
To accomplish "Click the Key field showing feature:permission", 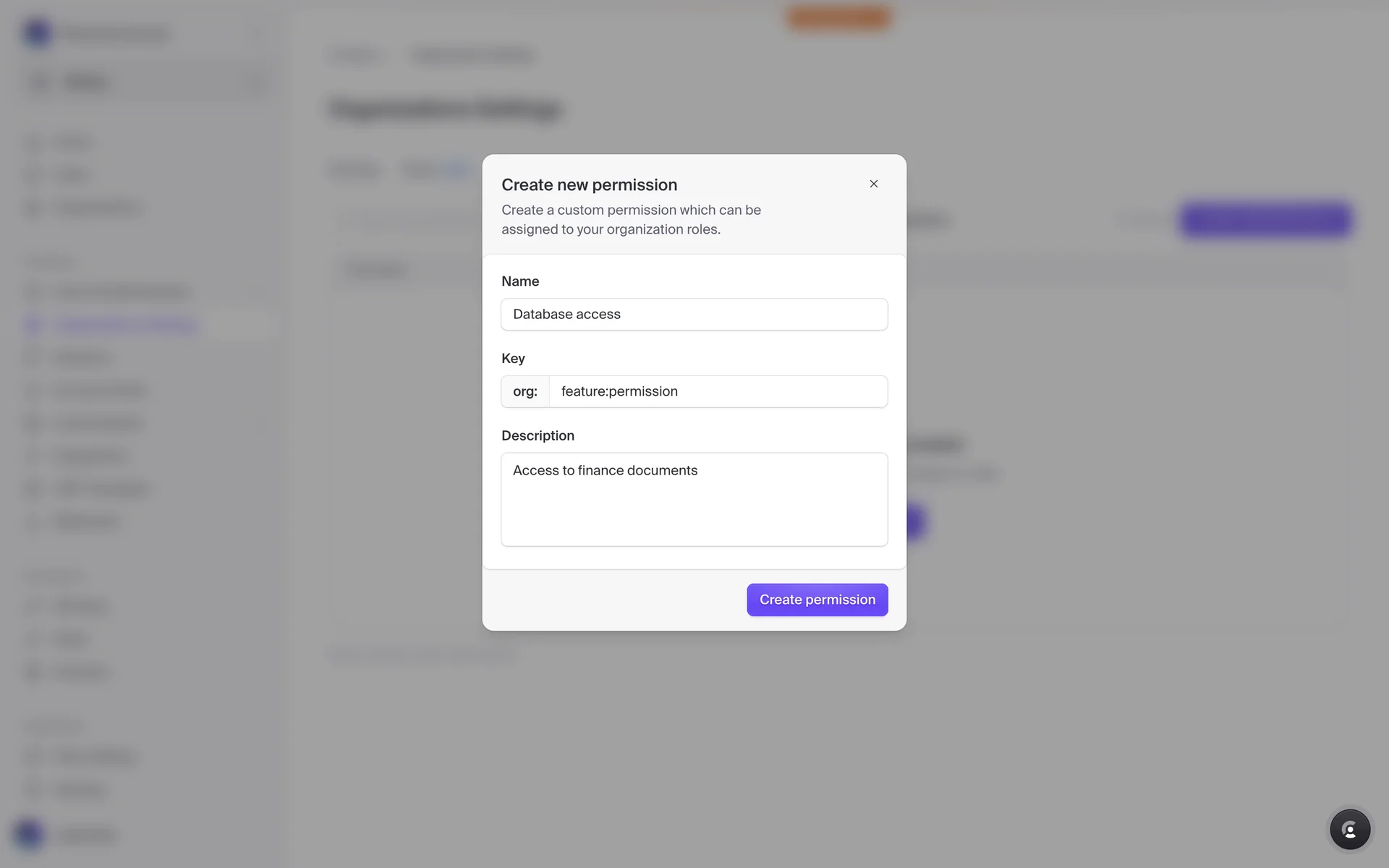I will click(718, 391).
